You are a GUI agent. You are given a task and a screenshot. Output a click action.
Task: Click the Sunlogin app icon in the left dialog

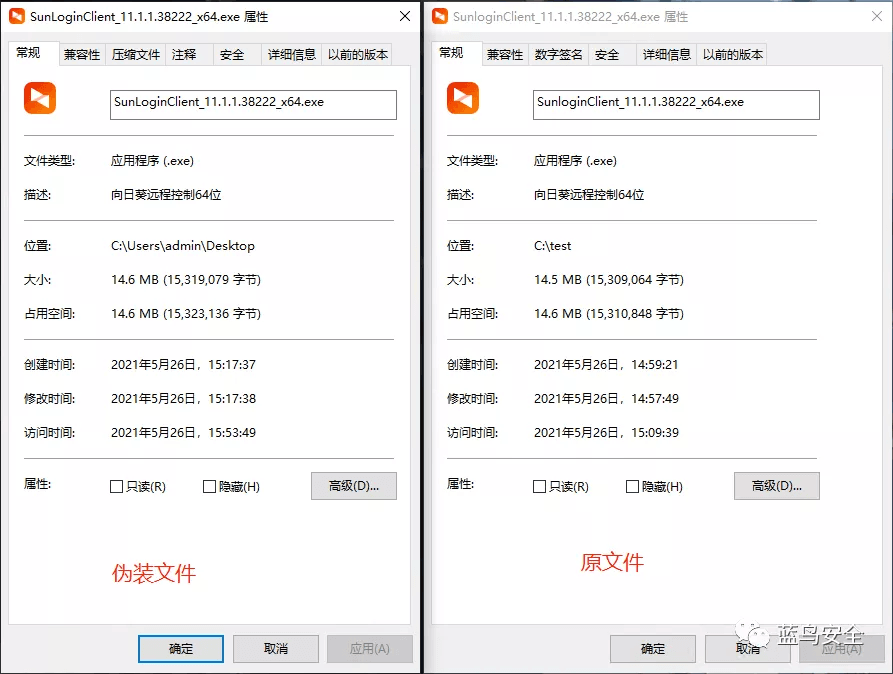coord(40,98)
